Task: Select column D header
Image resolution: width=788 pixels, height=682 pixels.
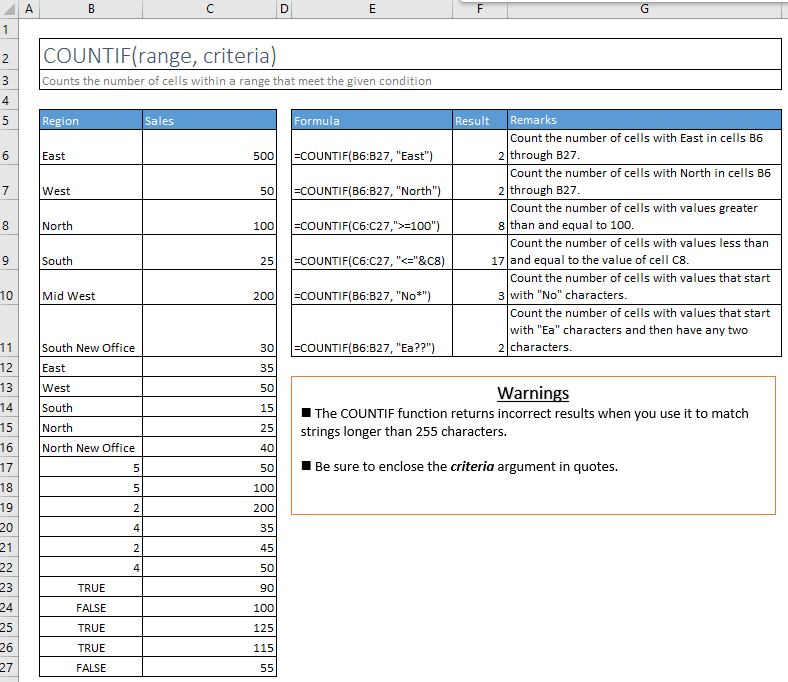Action: click(x=284, y=9)
